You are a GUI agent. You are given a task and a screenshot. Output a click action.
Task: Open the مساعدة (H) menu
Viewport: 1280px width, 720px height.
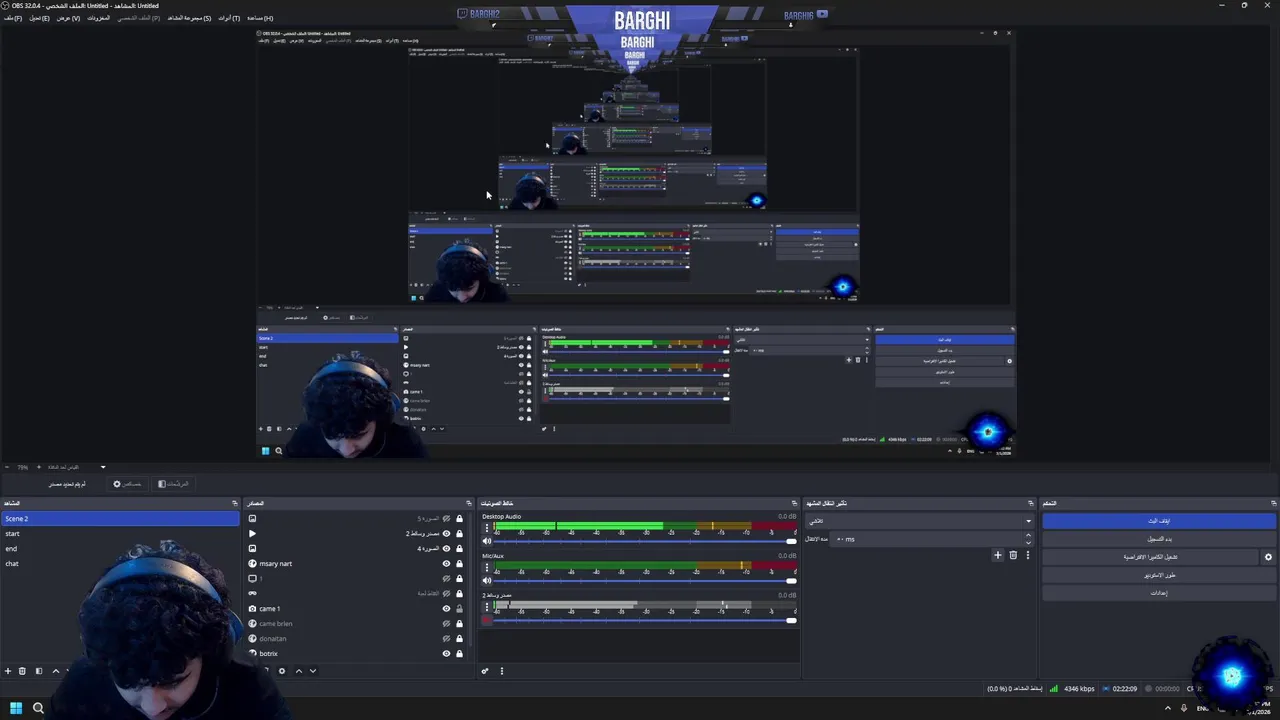[x=260, y=18]
